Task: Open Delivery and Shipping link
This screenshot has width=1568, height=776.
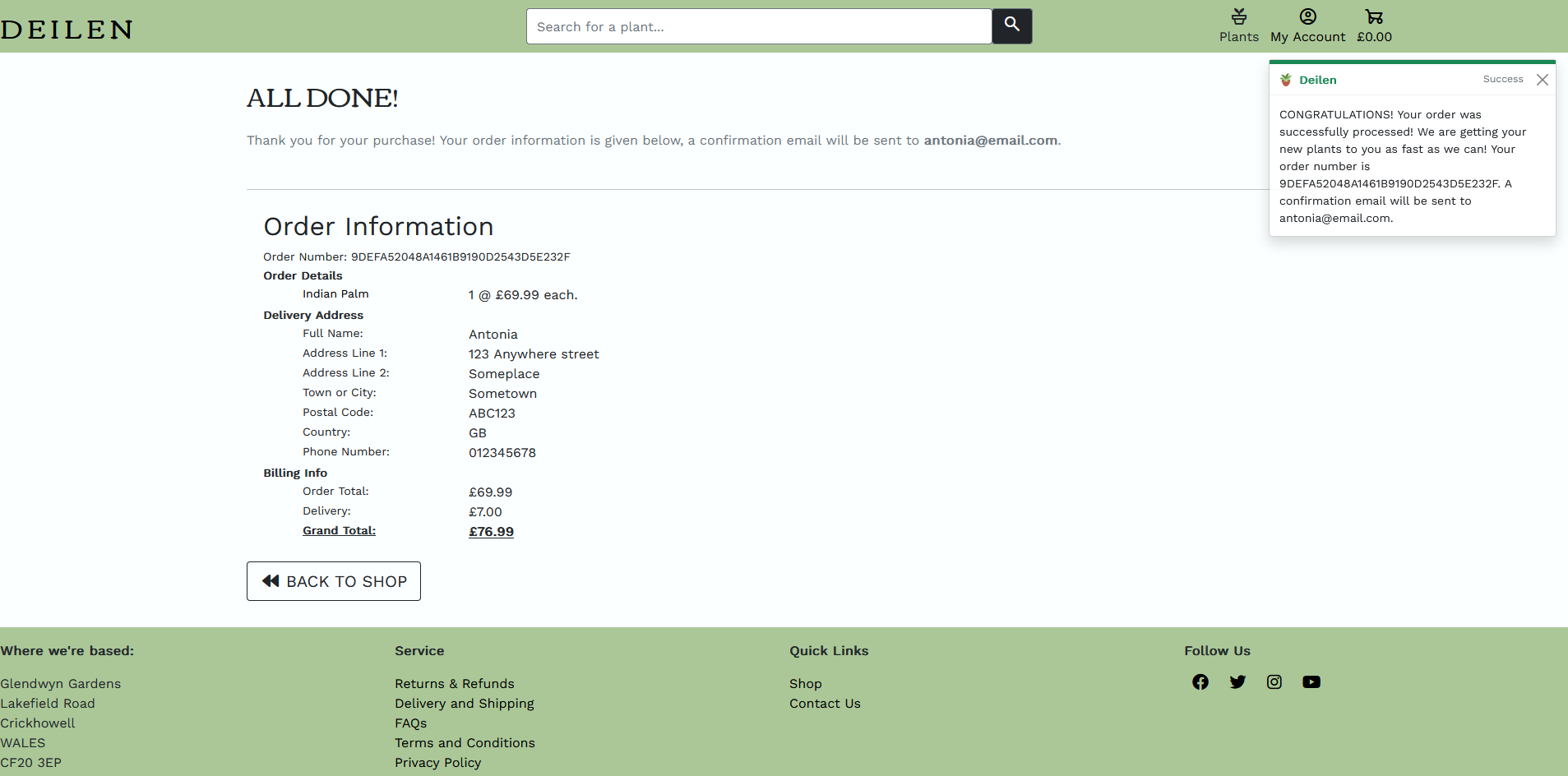Action: coord(464,704)
